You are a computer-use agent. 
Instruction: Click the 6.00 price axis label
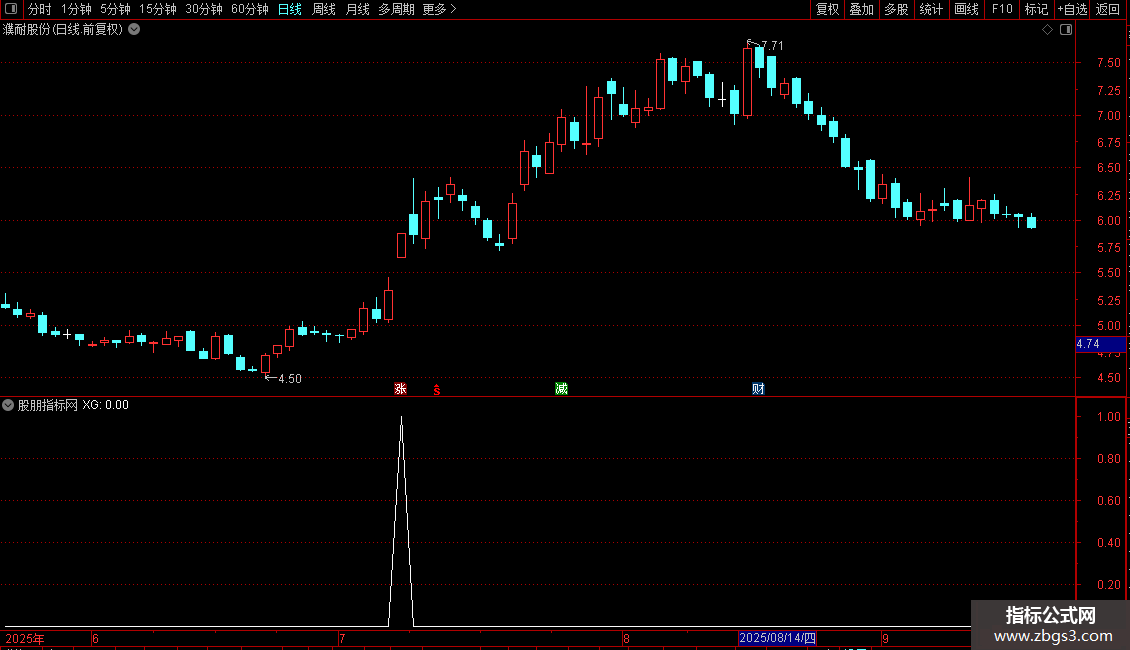[x=1108, y=221]
